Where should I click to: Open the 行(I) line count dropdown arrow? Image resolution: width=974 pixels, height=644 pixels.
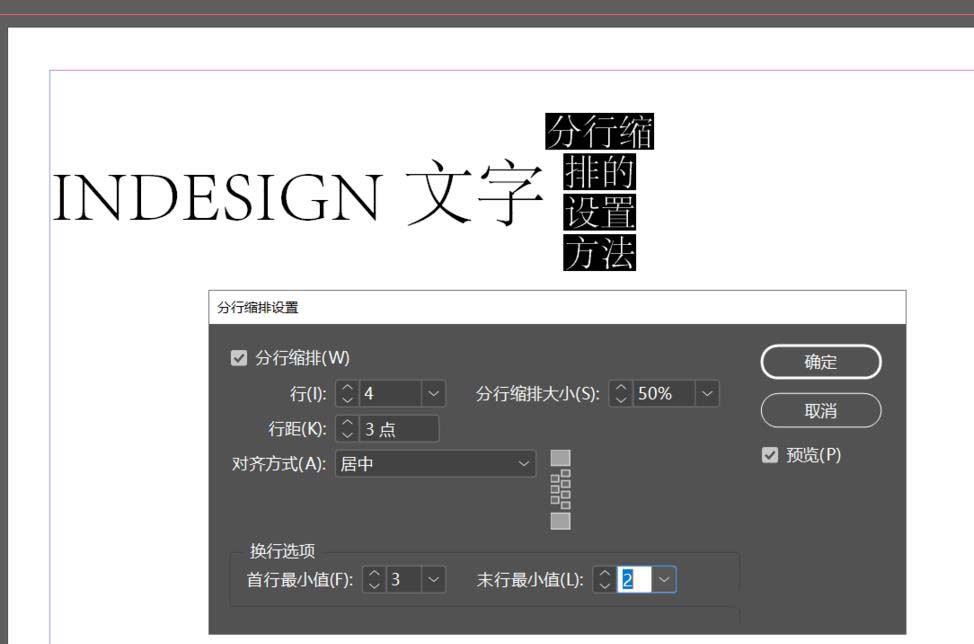(x=434, y=394)
